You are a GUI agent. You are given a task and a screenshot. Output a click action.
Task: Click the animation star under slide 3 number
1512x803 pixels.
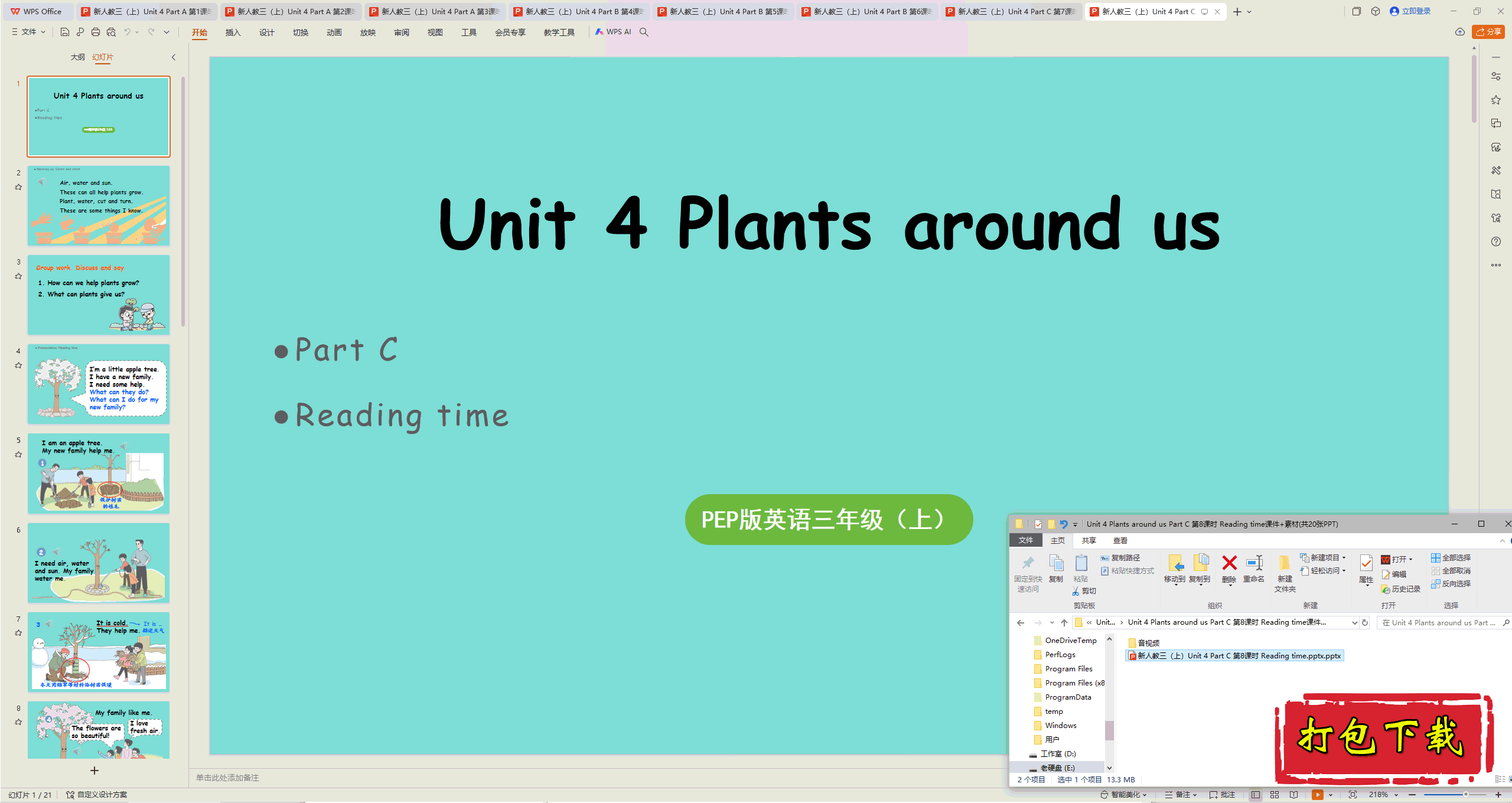pyautogui.click(x=18, y=276)
